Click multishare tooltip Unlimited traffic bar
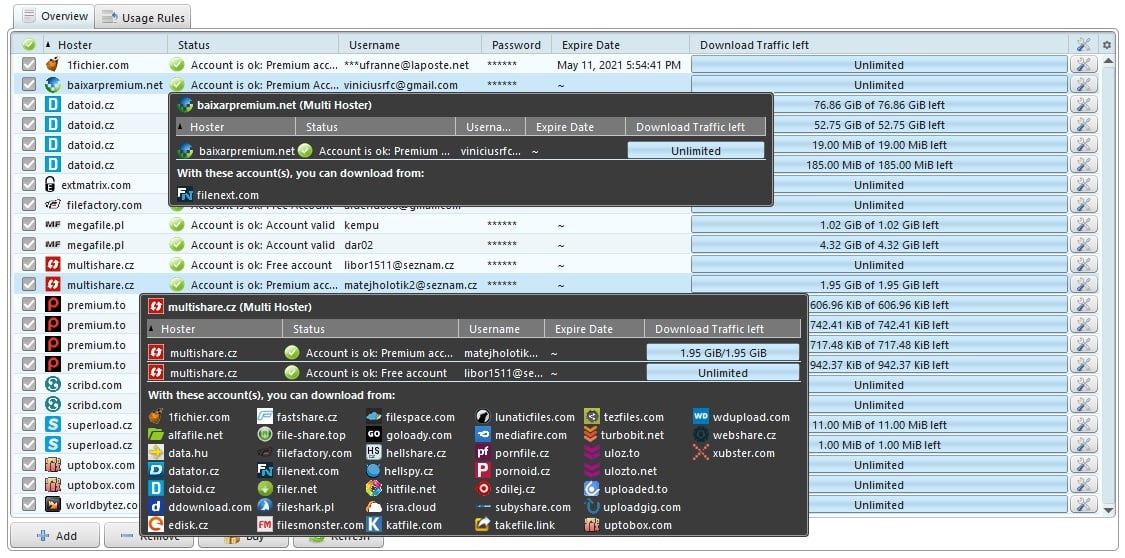Image resolution: width=1125 pixels, height=558 pixels. click(722, 372)
